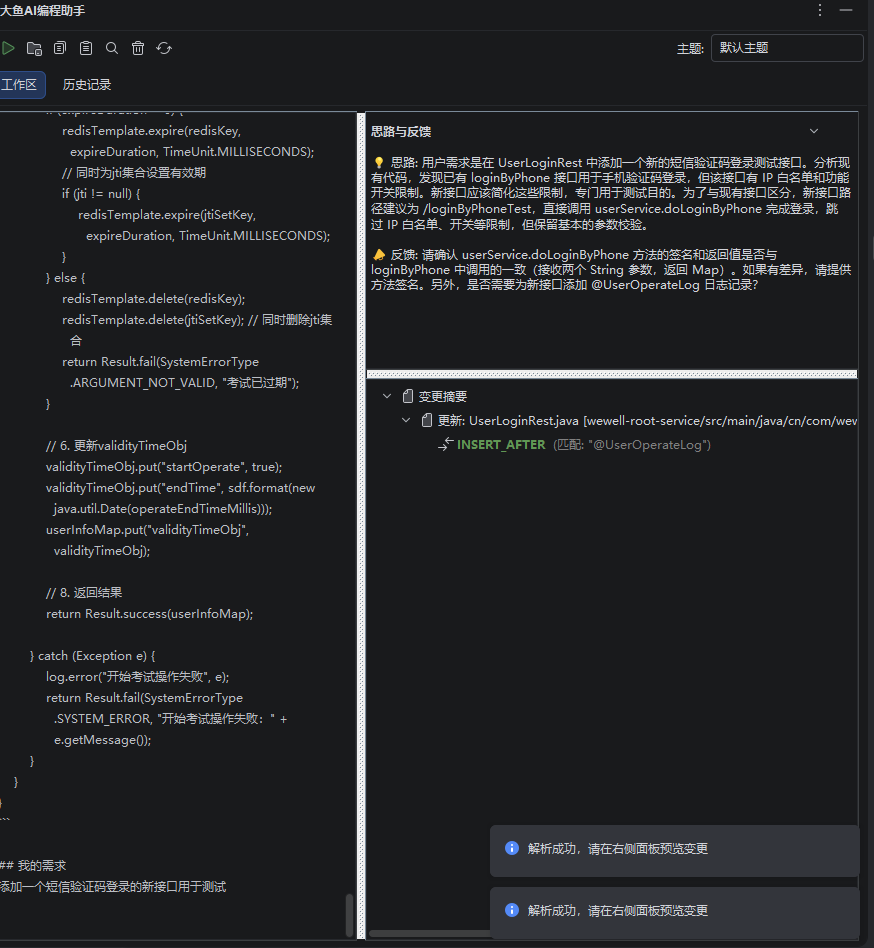
Task: Click the right panel horizontal scrollbar
Action: coord(430,933)
